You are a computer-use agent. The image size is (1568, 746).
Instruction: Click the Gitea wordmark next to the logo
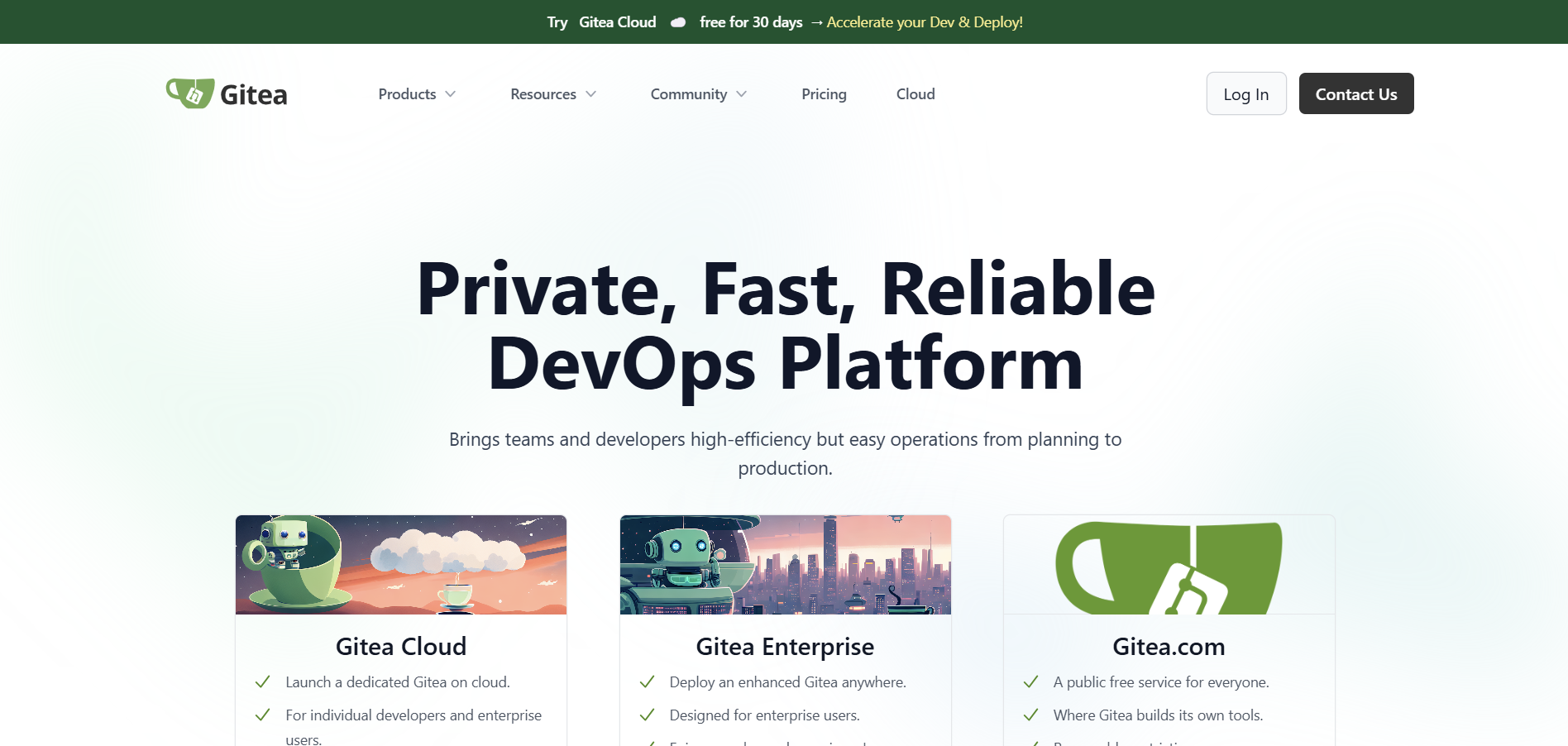[x=254, y=95]
